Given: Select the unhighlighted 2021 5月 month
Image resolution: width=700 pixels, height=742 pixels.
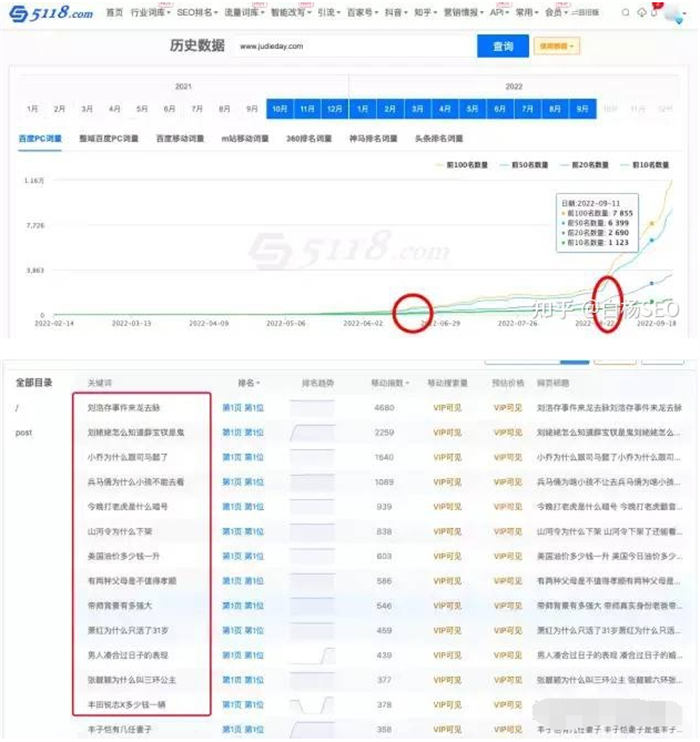Looking at the screenshot, I should pyautogui.click(x=142, y=109).
